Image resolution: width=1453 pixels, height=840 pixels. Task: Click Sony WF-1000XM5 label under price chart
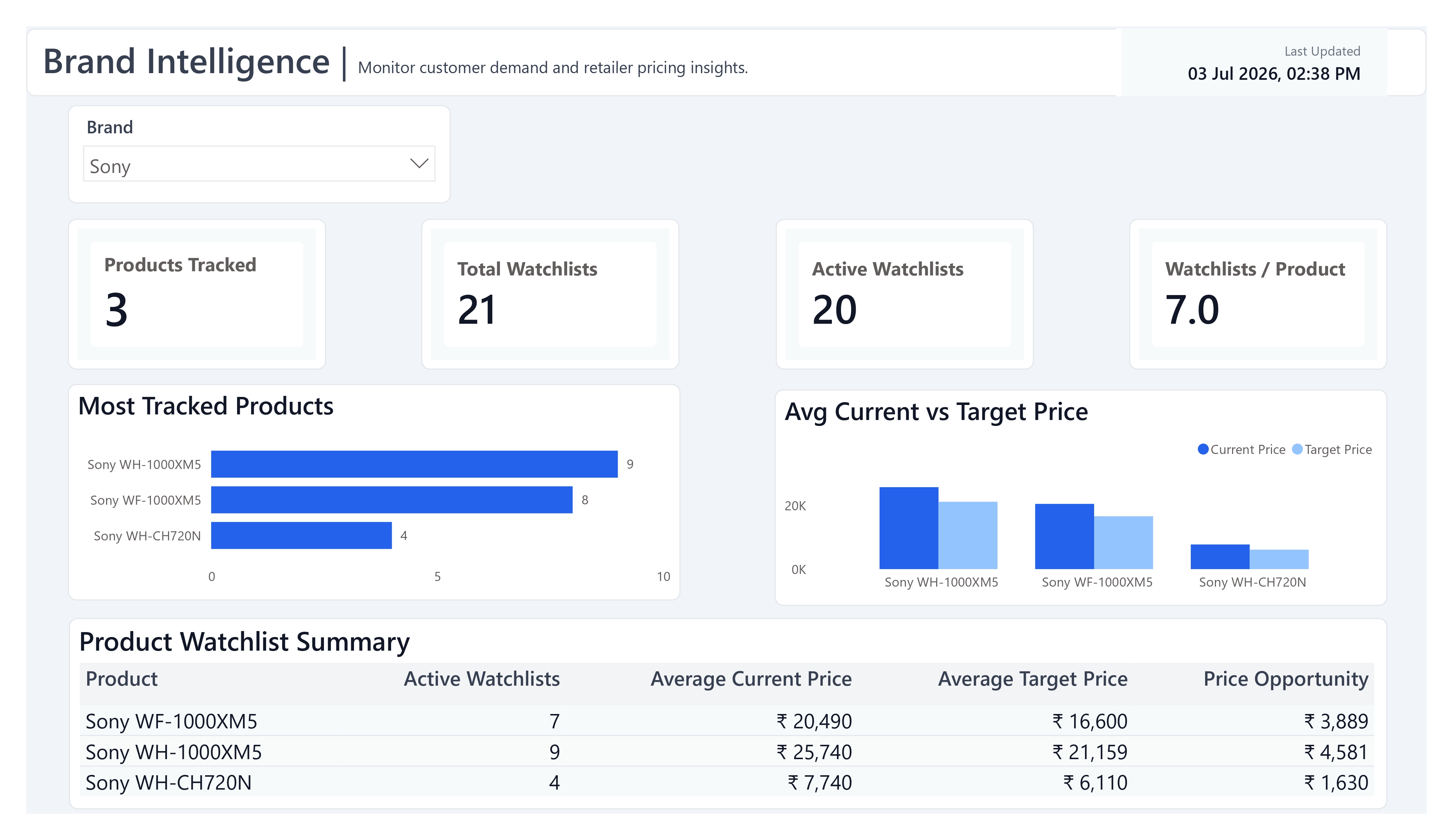point(1097,582)
